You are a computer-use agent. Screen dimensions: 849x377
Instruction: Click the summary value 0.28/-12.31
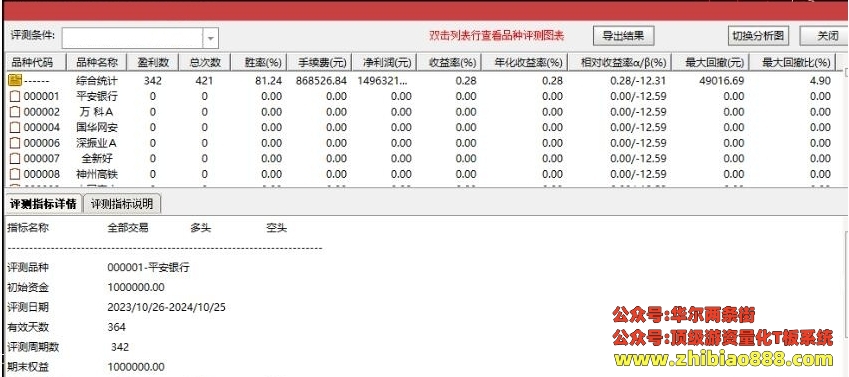click(x=638, y=81)
